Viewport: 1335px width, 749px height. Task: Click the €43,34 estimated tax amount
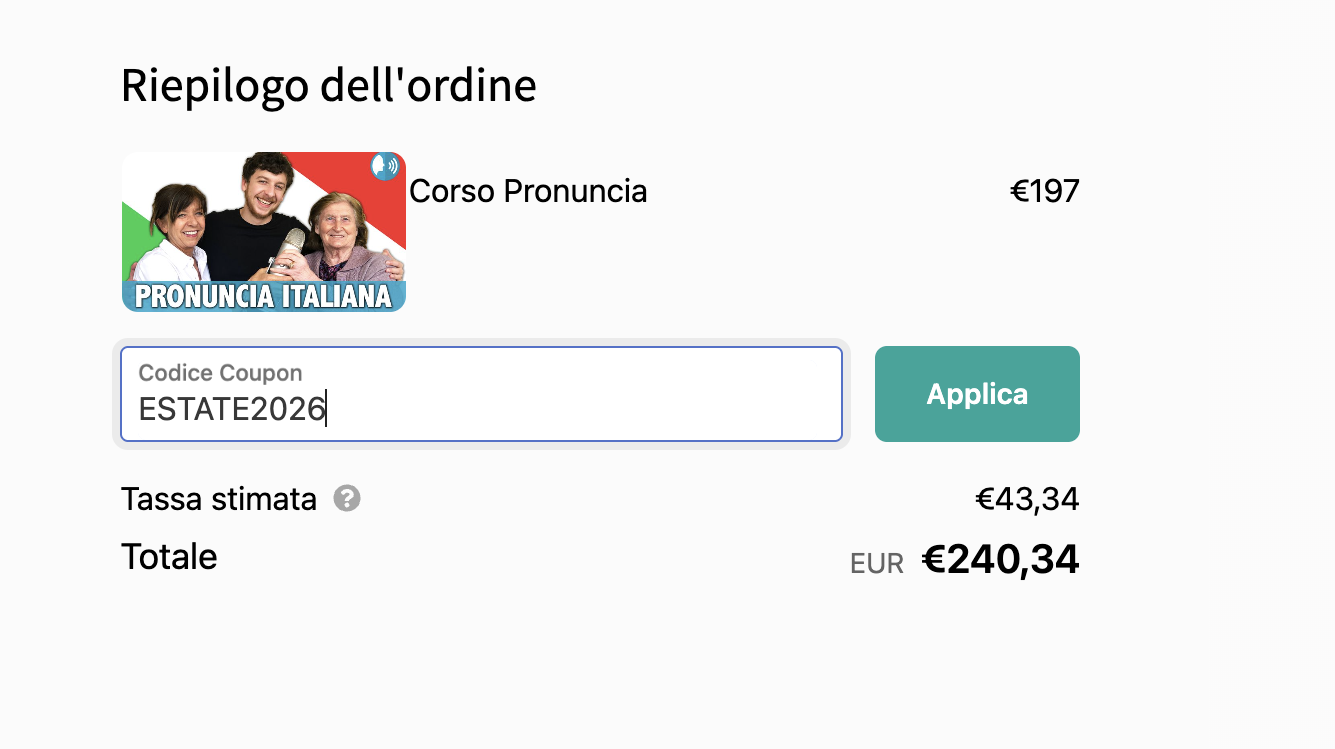pos(1027,499)
